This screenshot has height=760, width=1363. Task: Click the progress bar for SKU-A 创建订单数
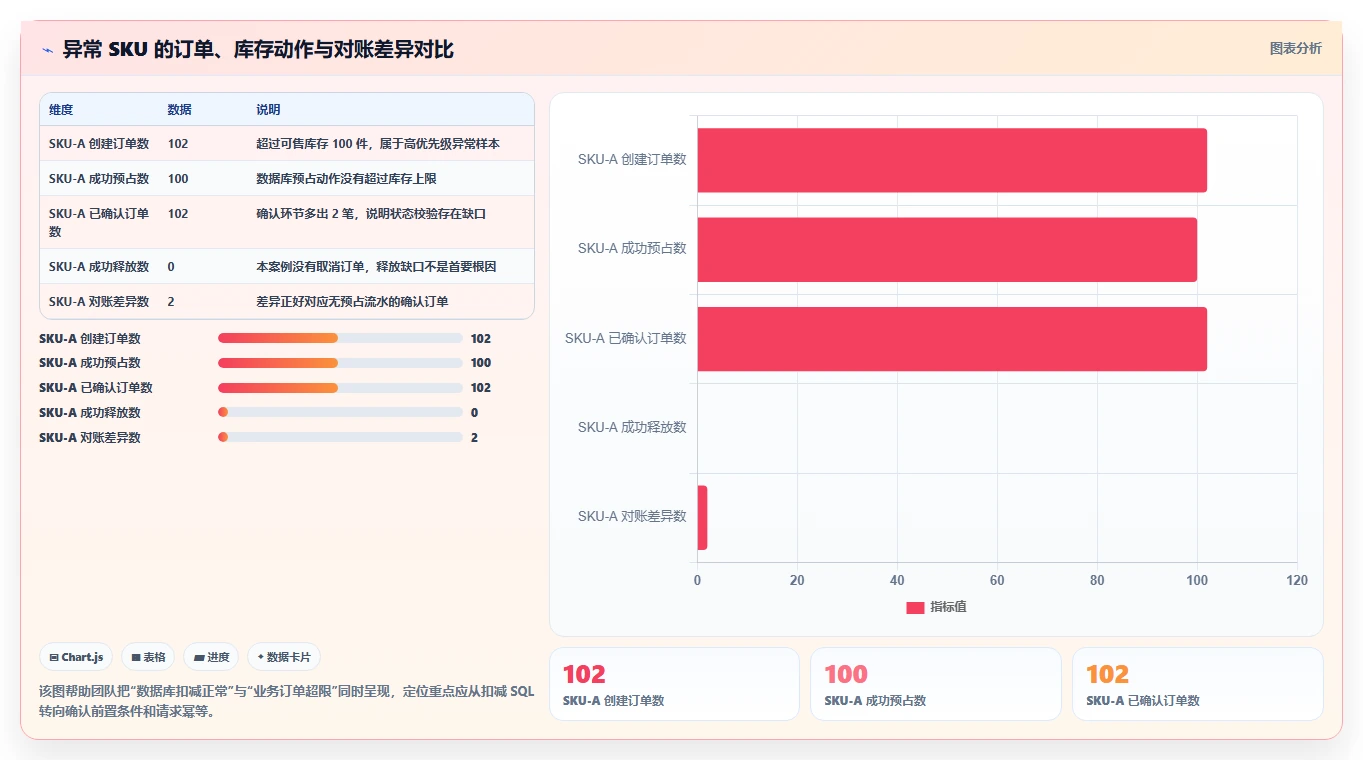point(340,338)
